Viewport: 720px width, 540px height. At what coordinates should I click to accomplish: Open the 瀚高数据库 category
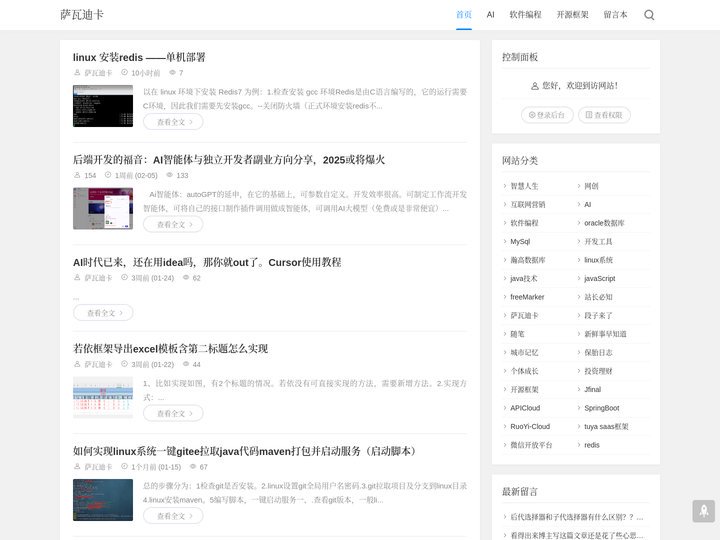[528, 260]
